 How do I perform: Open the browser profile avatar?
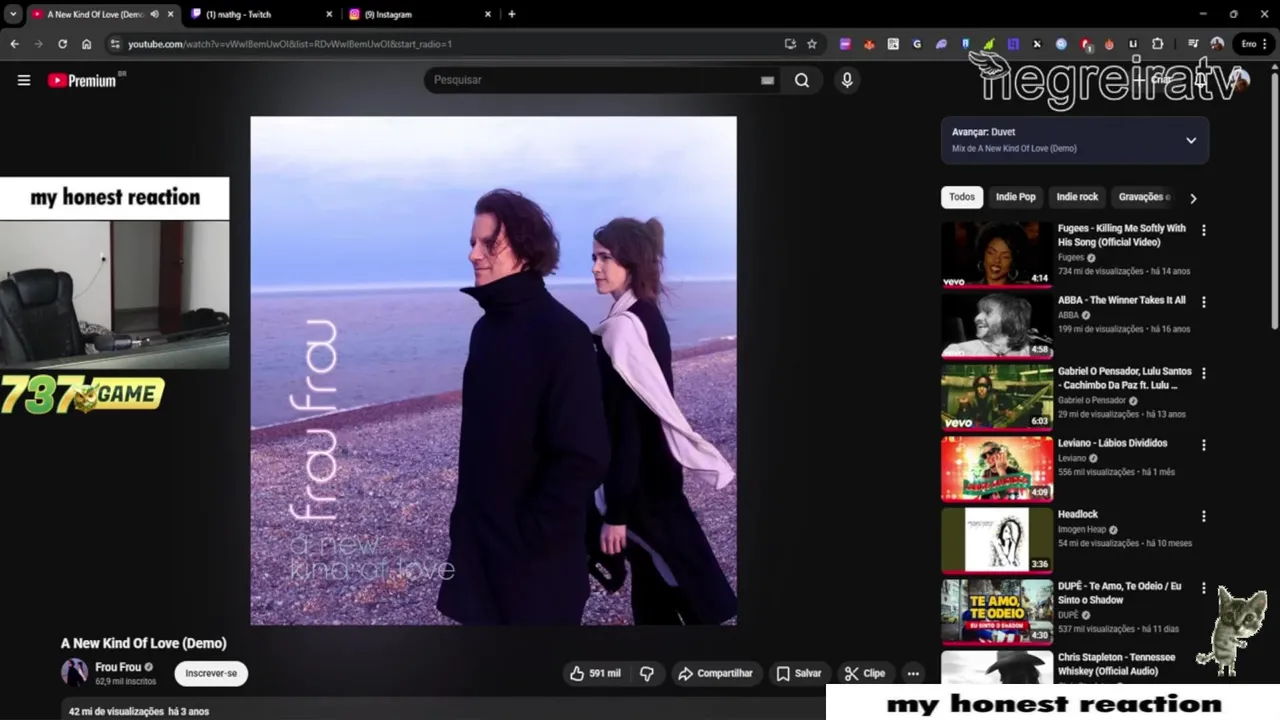(1217, 44)
